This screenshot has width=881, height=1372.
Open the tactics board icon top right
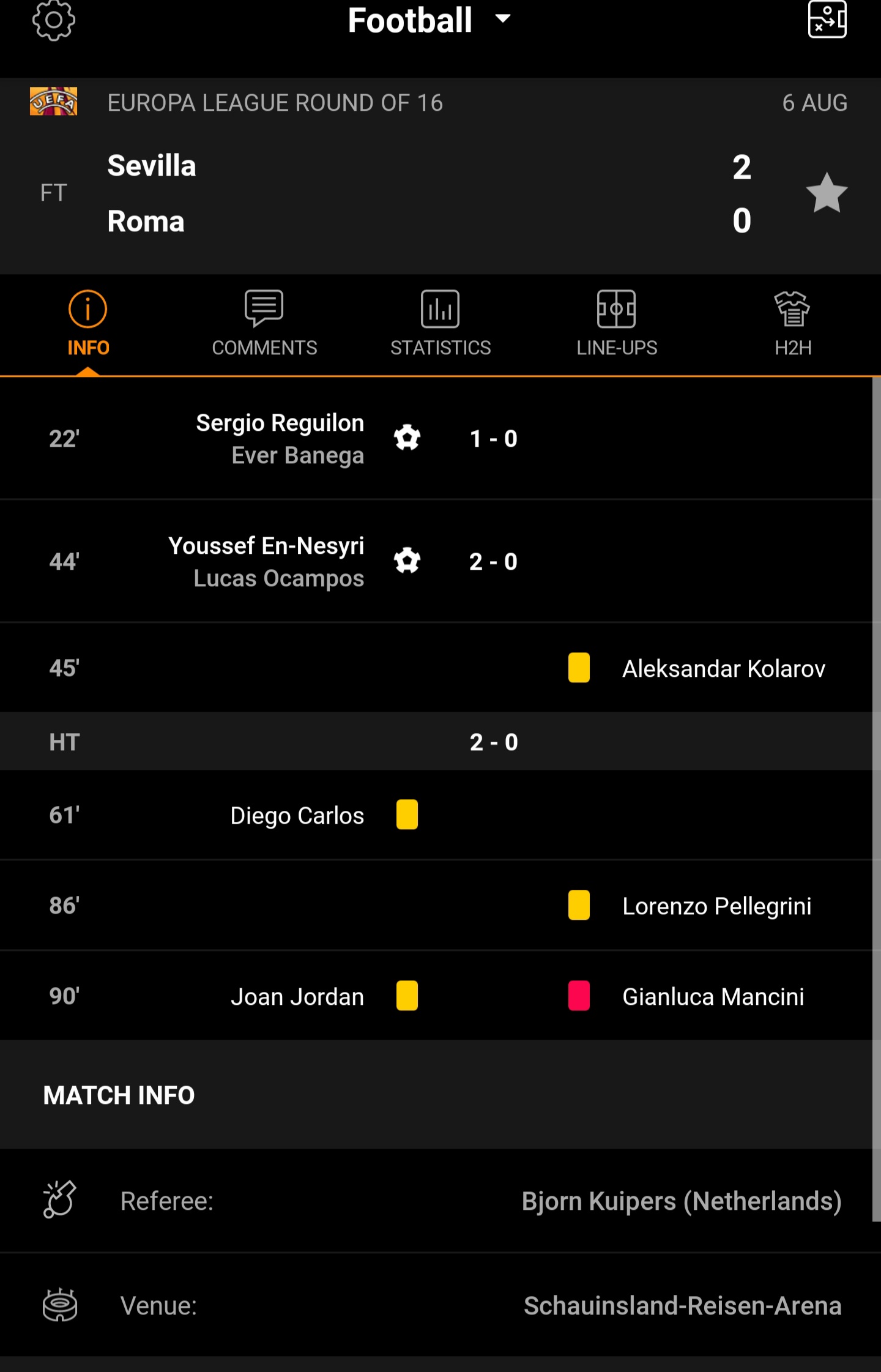point(827,20)
